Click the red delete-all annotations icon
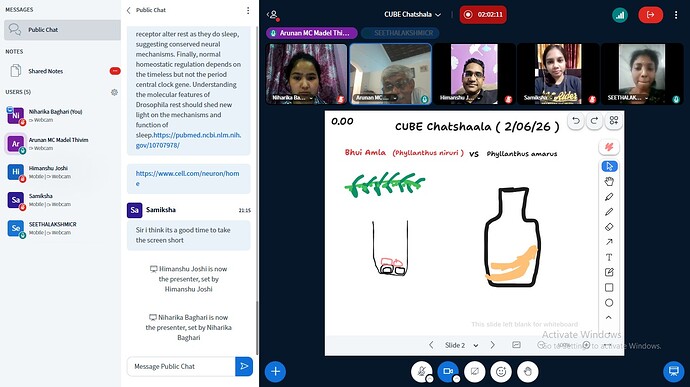Viewport: 690px width, 387px height. pyautogui.click(x=609, y=147)
